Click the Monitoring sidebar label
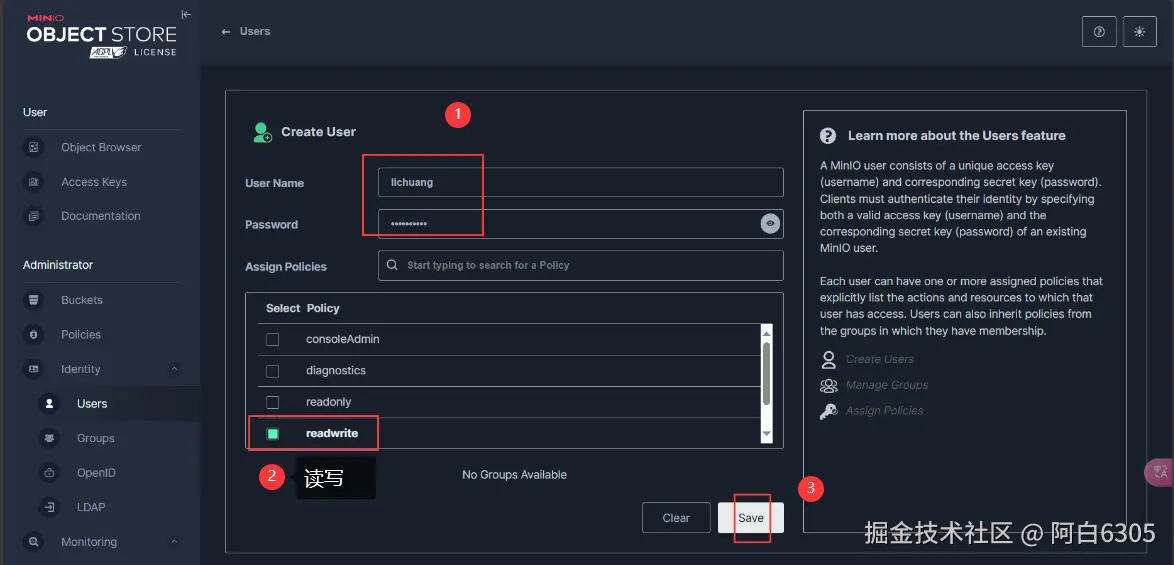The image size is (1174, 565). (89, 542)
